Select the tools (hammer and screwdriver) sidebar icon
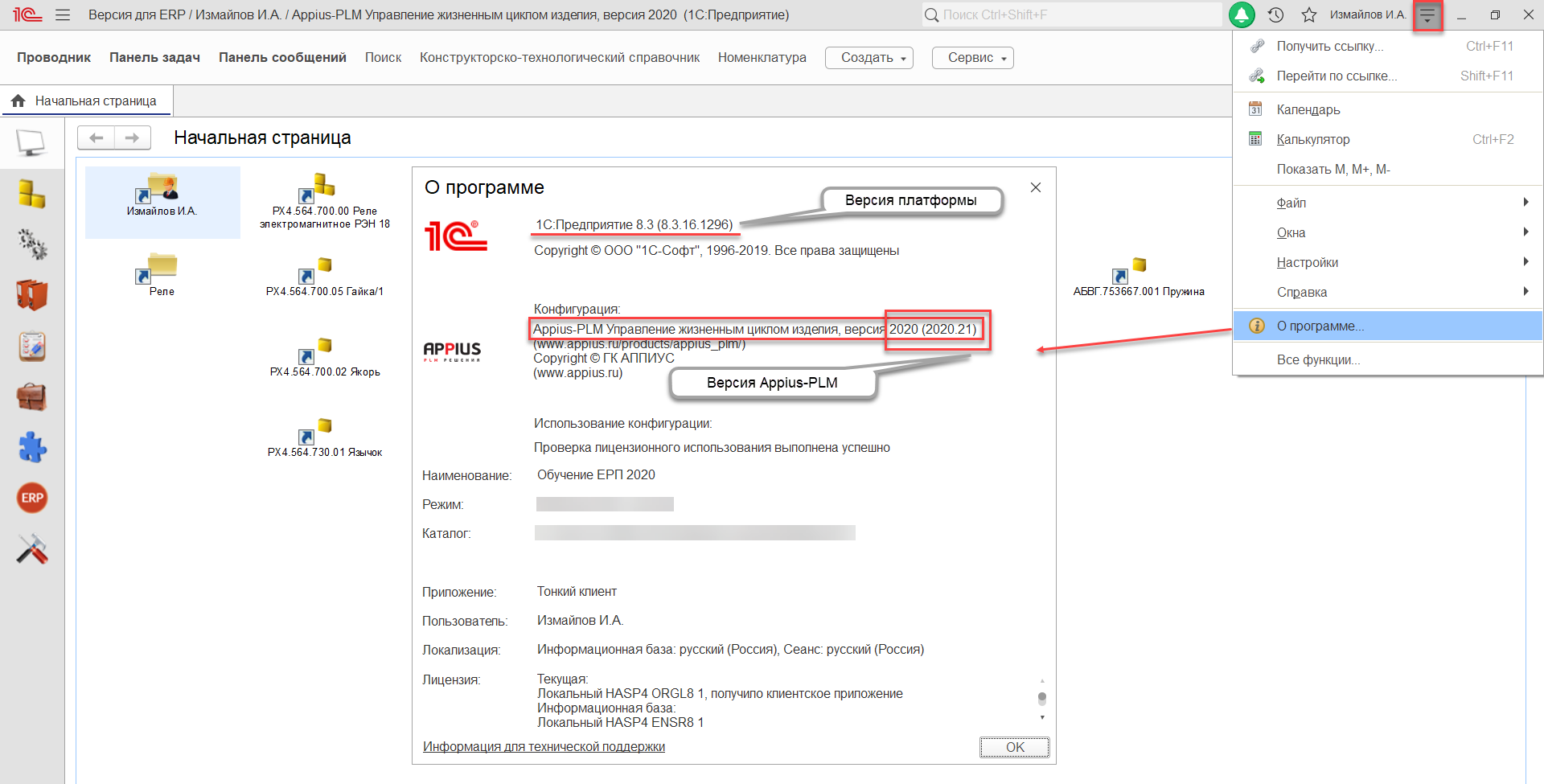This screenshot has height=784, width=1544. pos(31,549)
